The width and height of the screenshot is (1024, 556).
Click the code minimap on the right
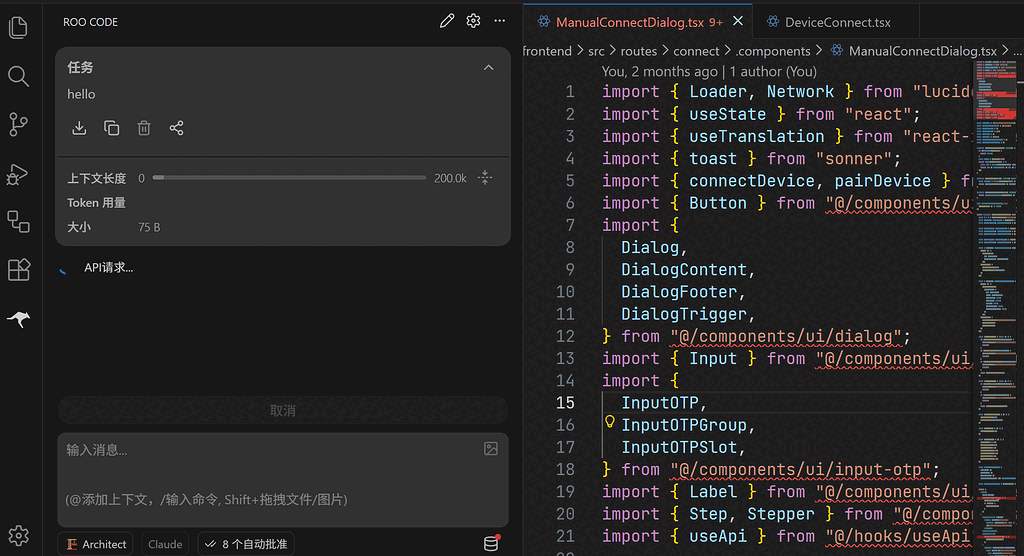(x=995, y=307)
